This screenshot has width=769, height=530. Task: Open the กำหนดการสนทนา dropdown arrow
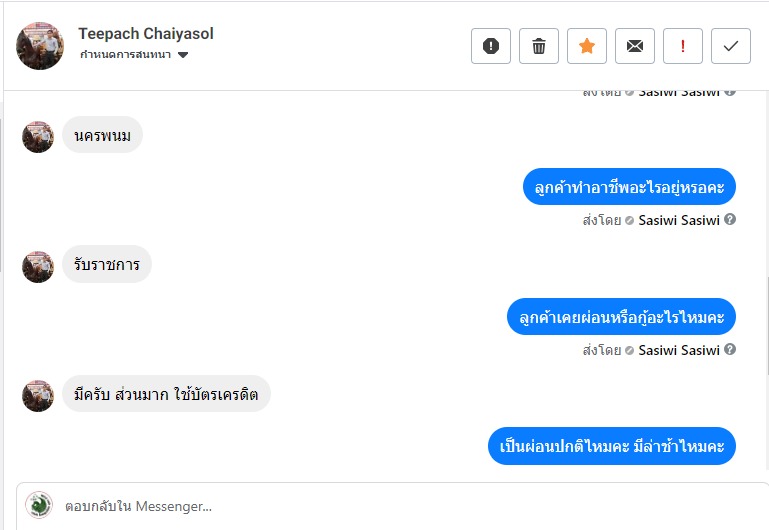183,55
